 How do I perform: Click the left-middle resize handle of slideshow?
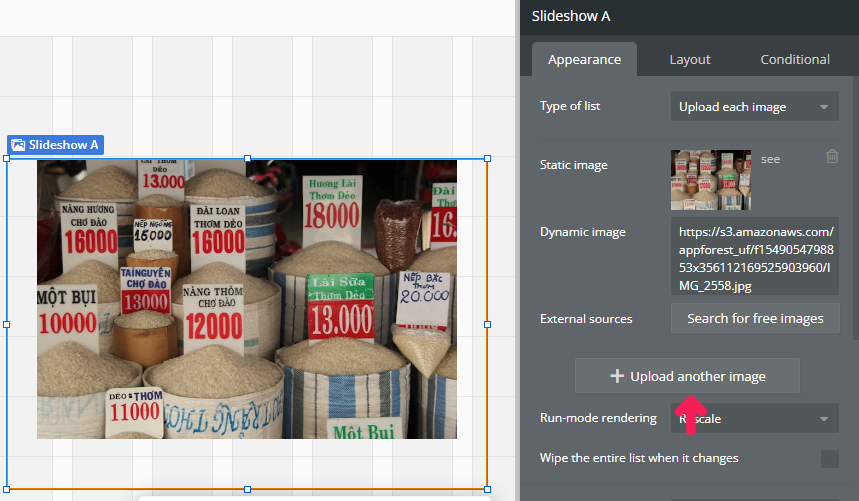7,324
